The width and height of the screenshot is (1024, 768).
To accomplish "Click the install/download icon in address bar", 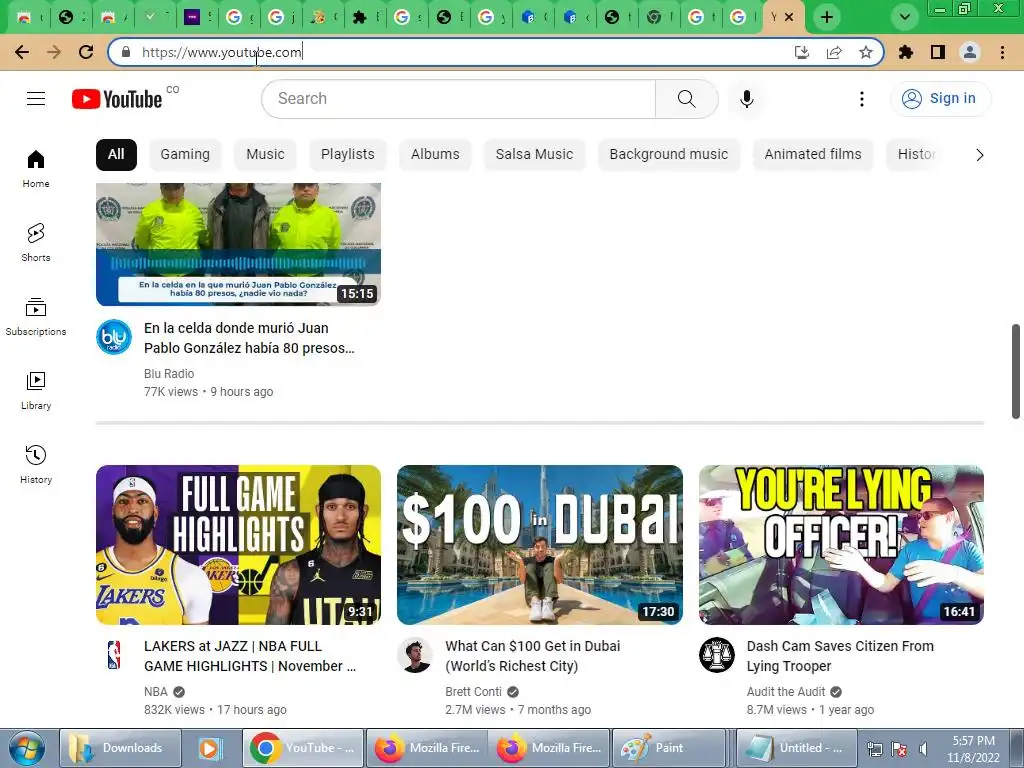I will (x=802, y=52).
